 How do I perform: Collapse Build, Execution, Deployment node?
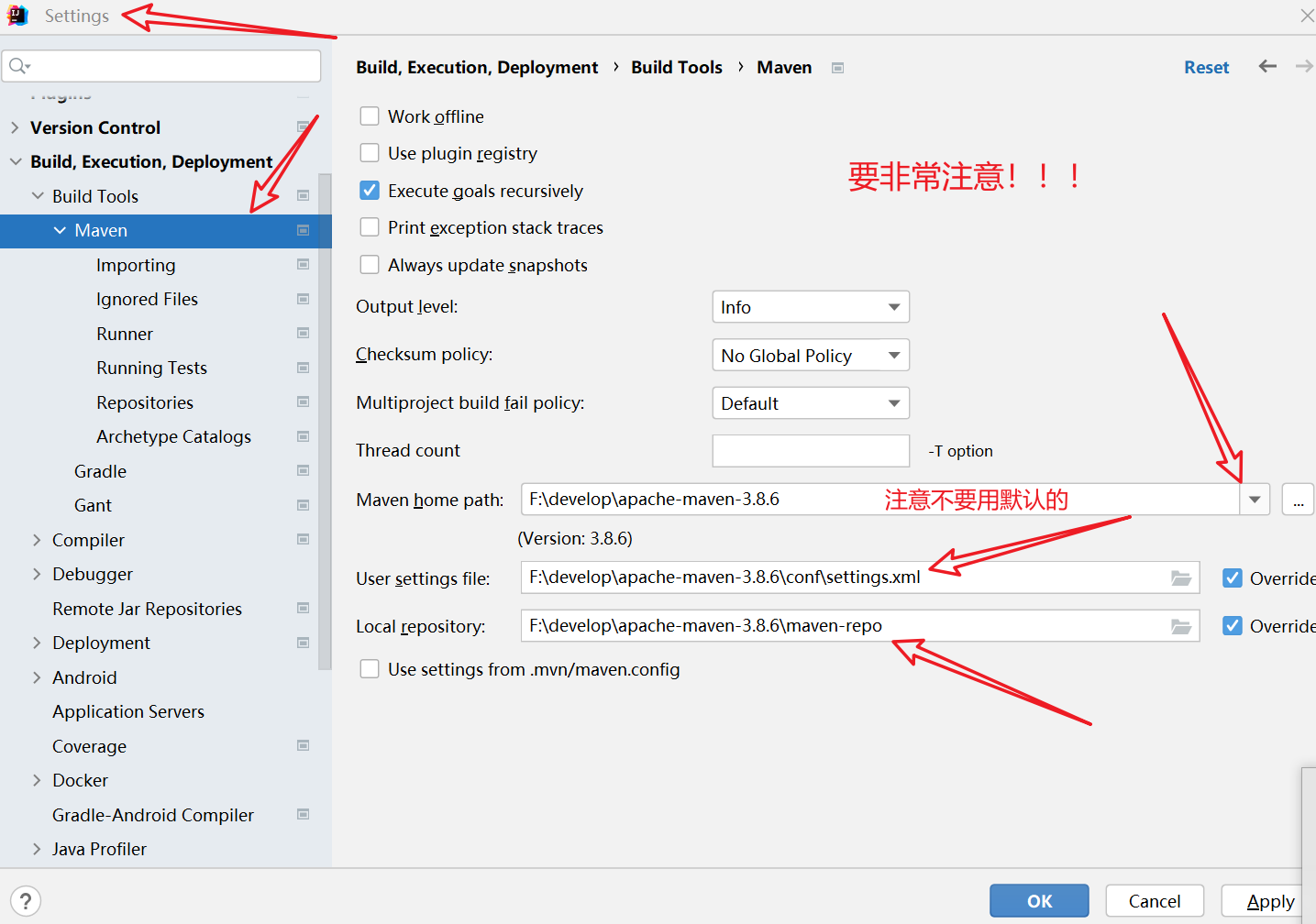click(x=16, y=161)
